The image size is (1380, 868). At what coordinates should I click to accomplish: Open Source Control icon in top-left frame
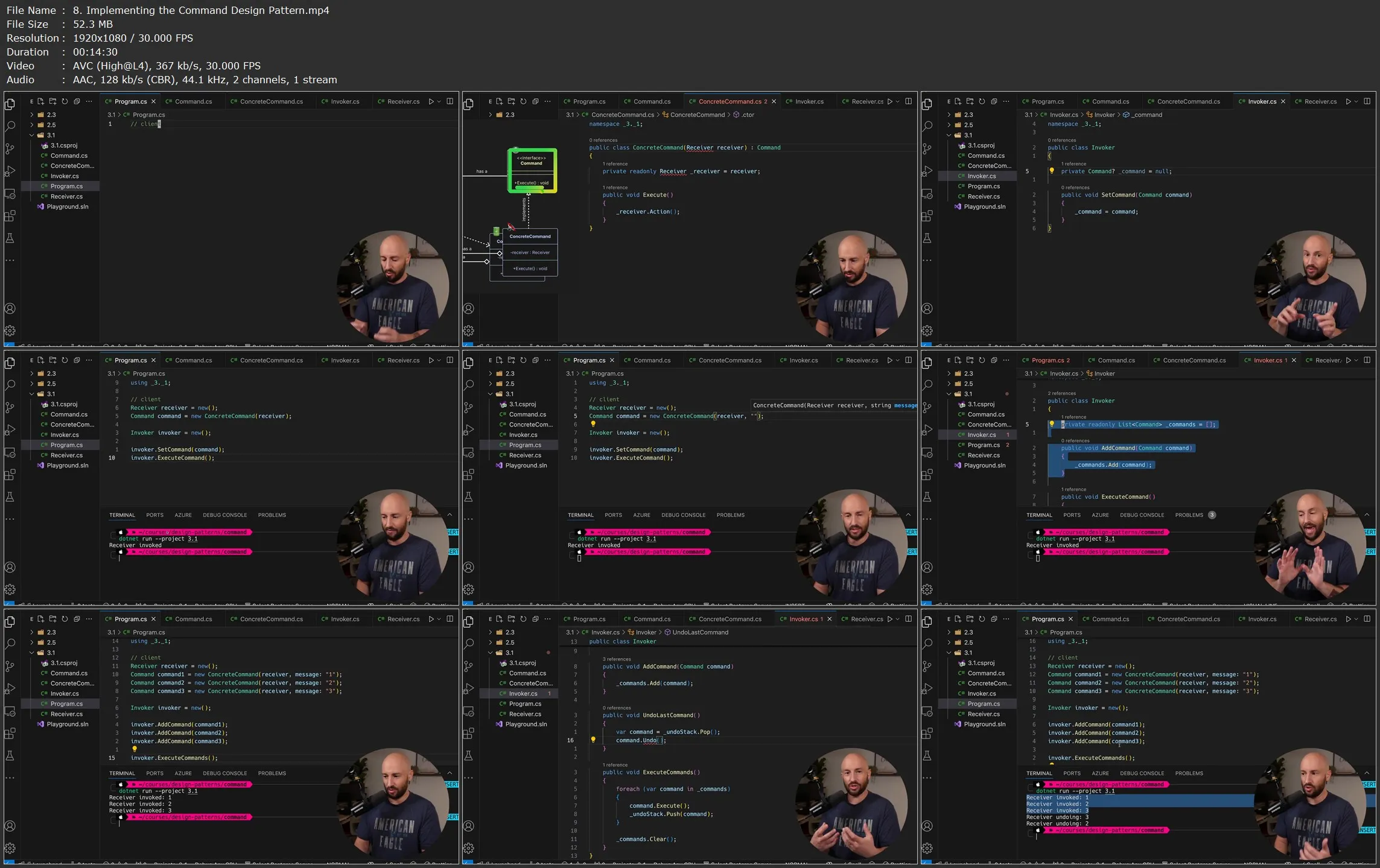10,148
